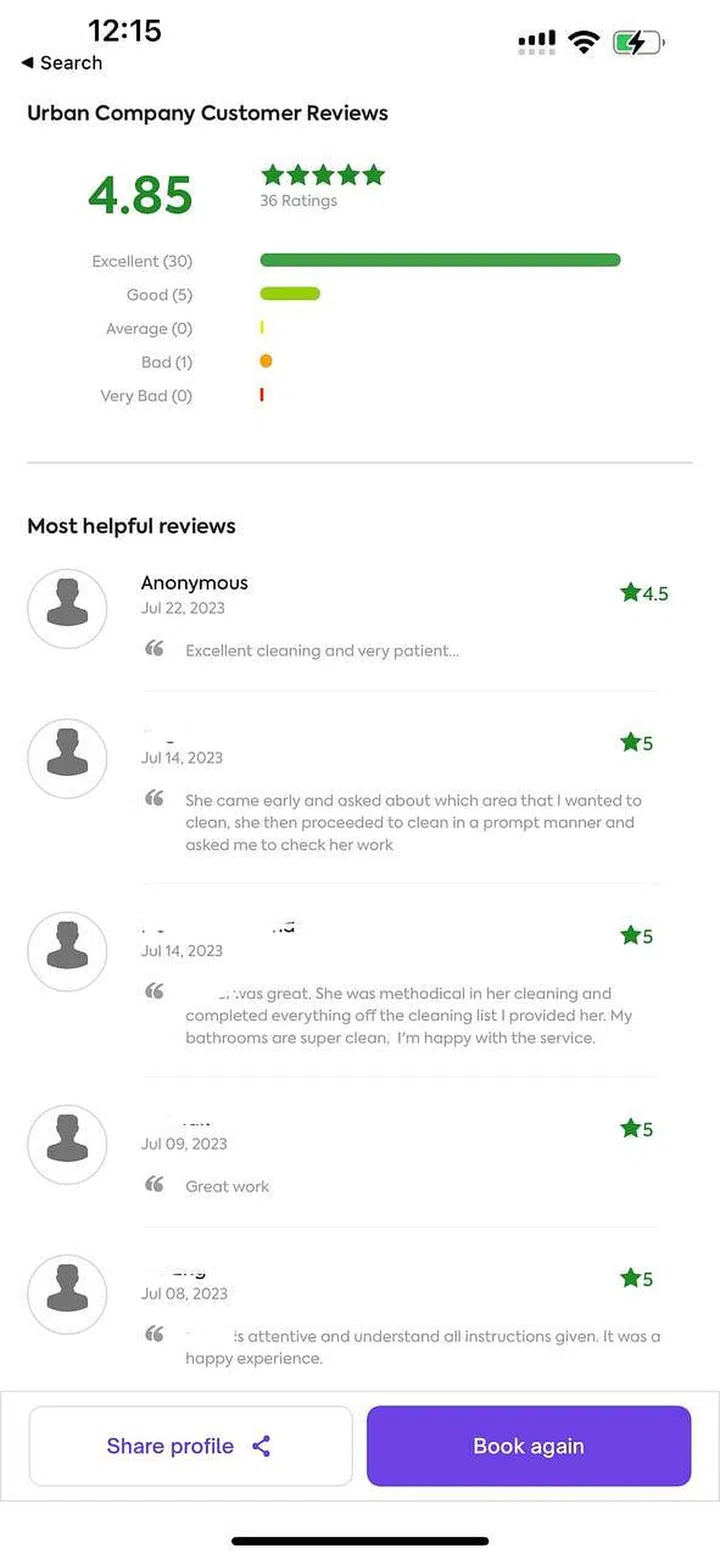Tap the 4.85 overall rating score

click(x=140, y=195)
